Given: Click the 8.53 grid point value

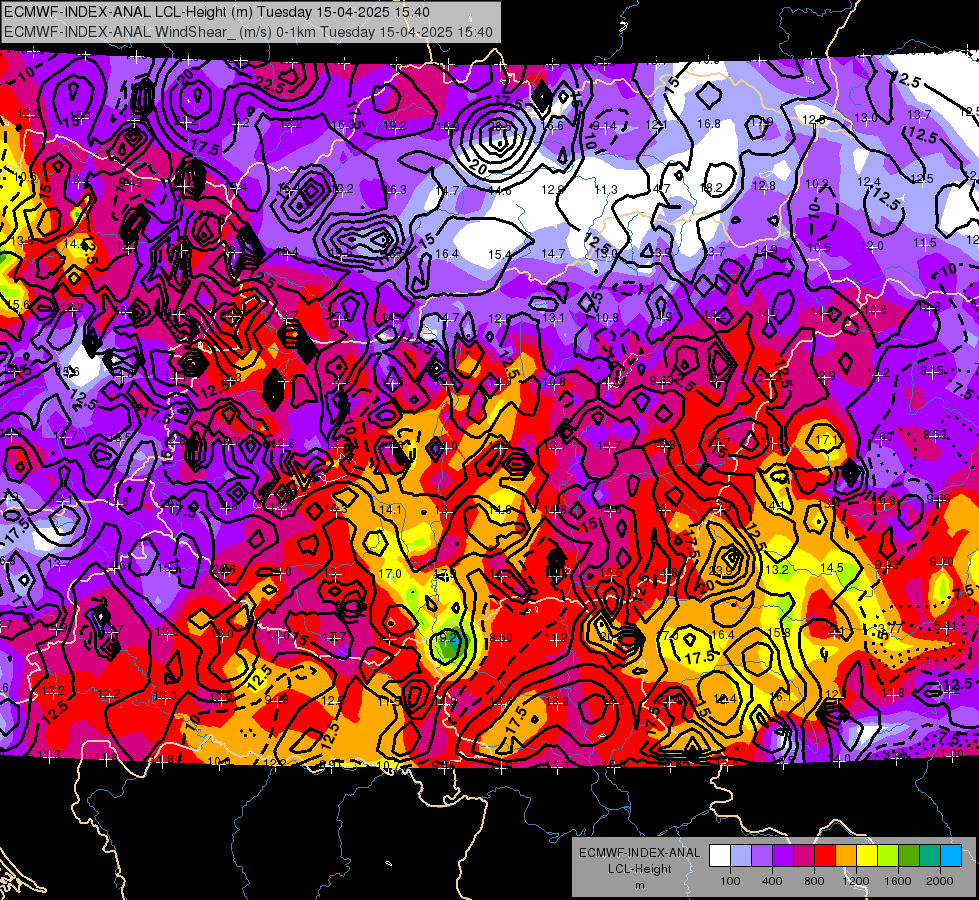Looking at the screenshot, I should pos(935,435).
